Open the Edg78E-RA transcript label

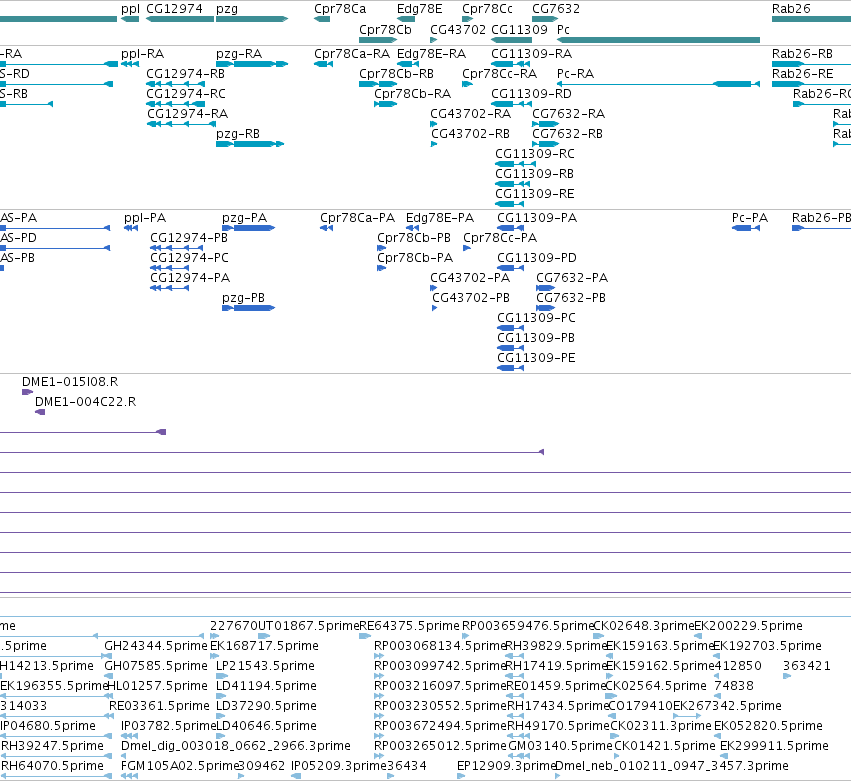(x=431, y=54)
